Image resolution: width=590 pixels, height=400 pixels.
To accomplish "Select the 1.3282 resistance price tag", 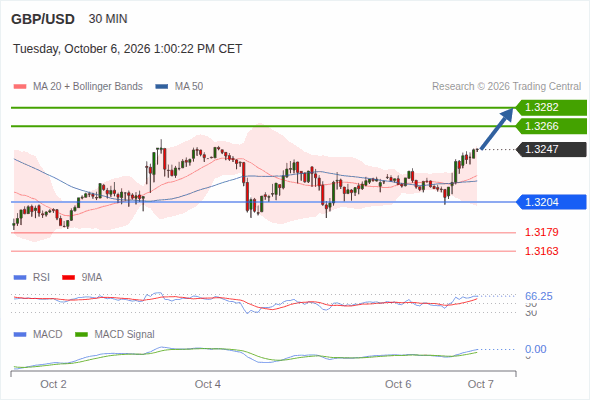I will point(551,108).
